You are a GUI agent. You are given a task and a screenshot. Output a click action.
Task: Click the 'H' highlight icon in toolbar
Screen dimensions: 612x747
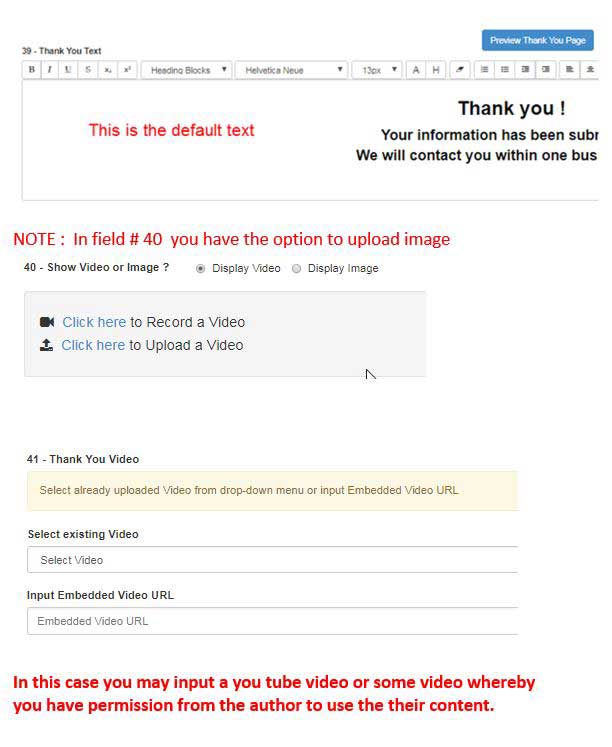coord(436,70)
